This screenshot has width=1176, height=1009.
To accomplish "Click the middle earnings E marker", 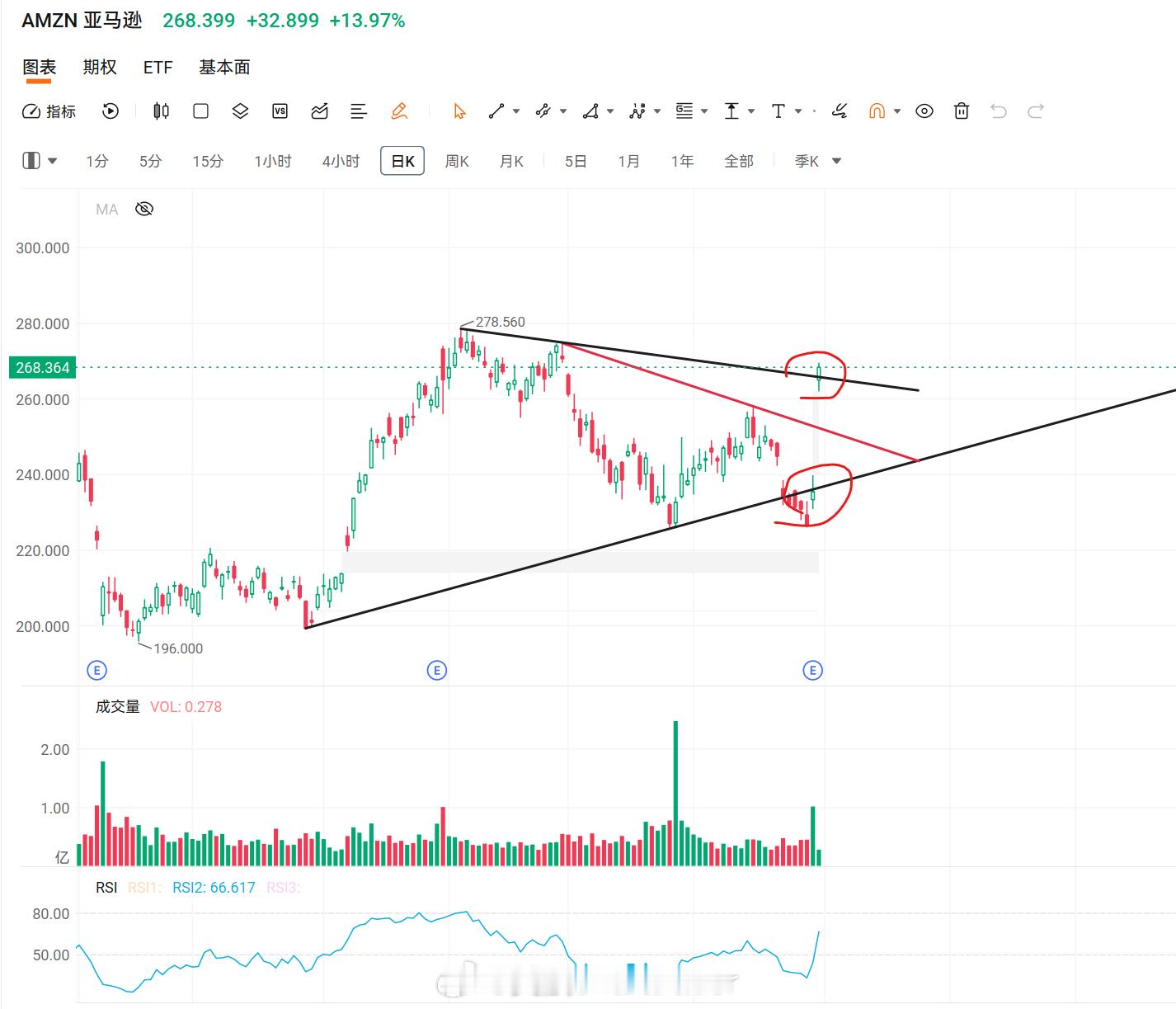I will click(437, 670).
